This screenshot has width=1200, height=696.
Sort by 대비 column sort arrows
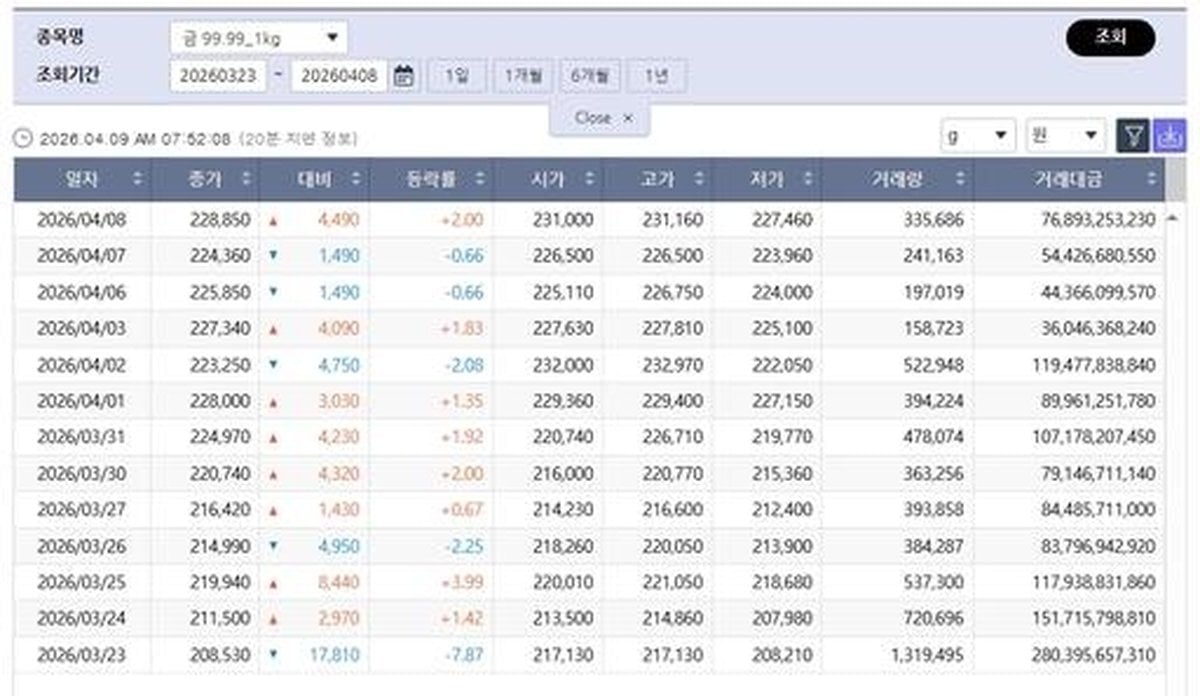click(354, 180)
